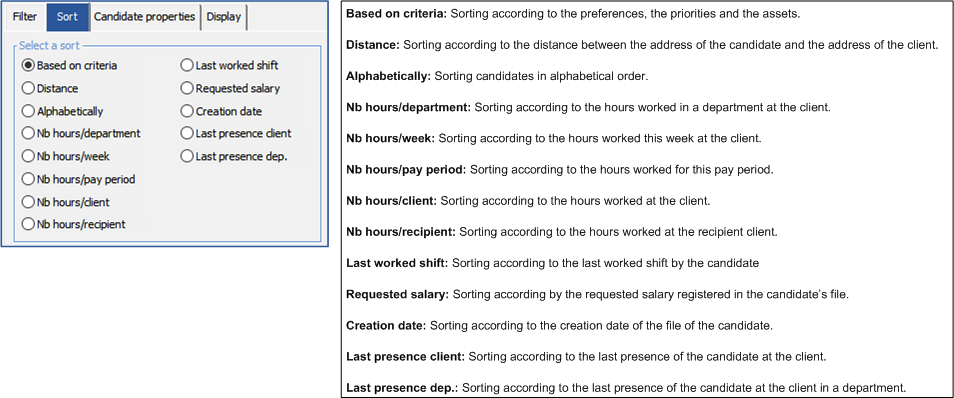Choose Nb hours/pay period option
Image resolution: width=954 pixels, height=398 pixels.
(x=78, y=180)
